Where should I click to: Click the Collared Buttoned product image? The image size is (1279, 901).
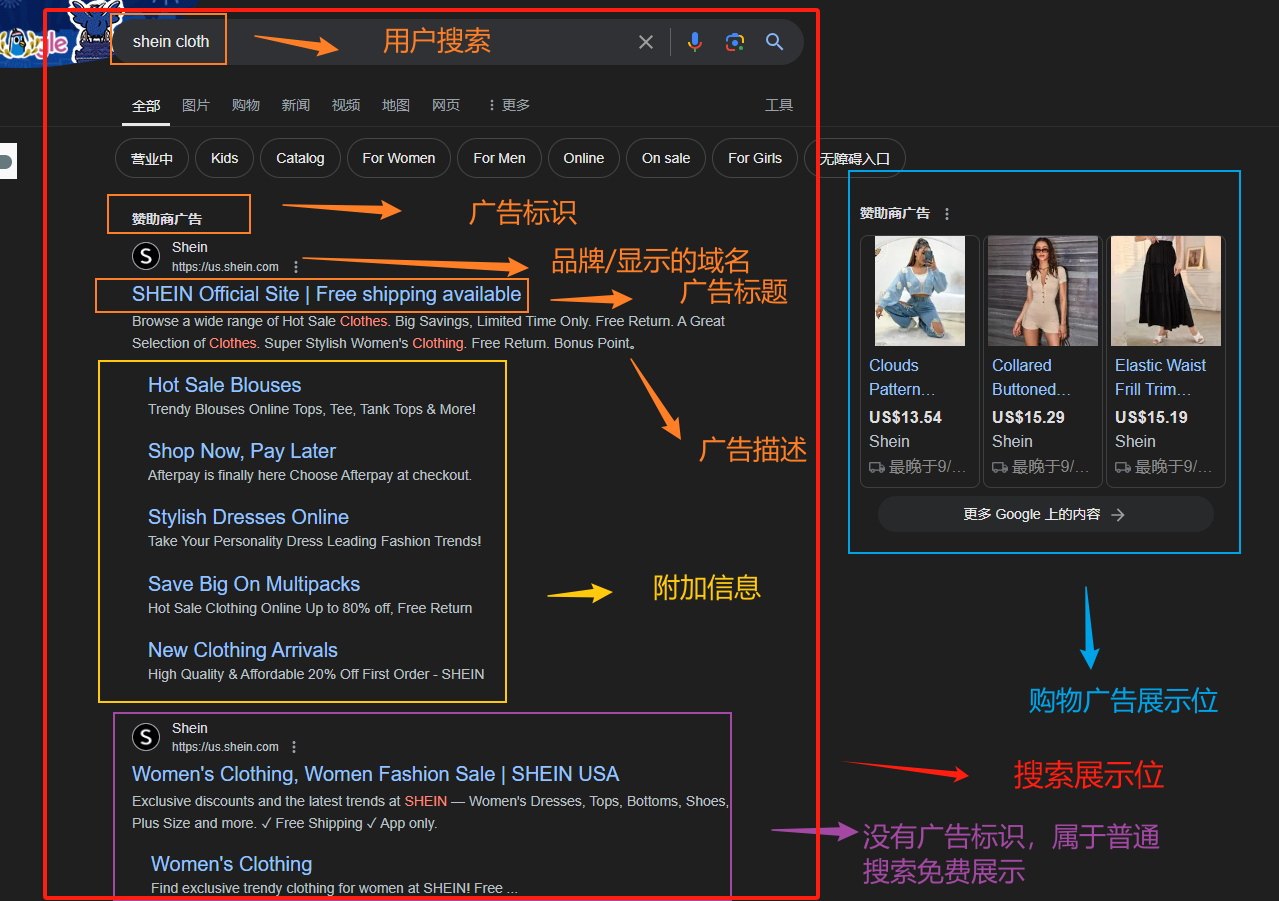(x=1043, y=291)
